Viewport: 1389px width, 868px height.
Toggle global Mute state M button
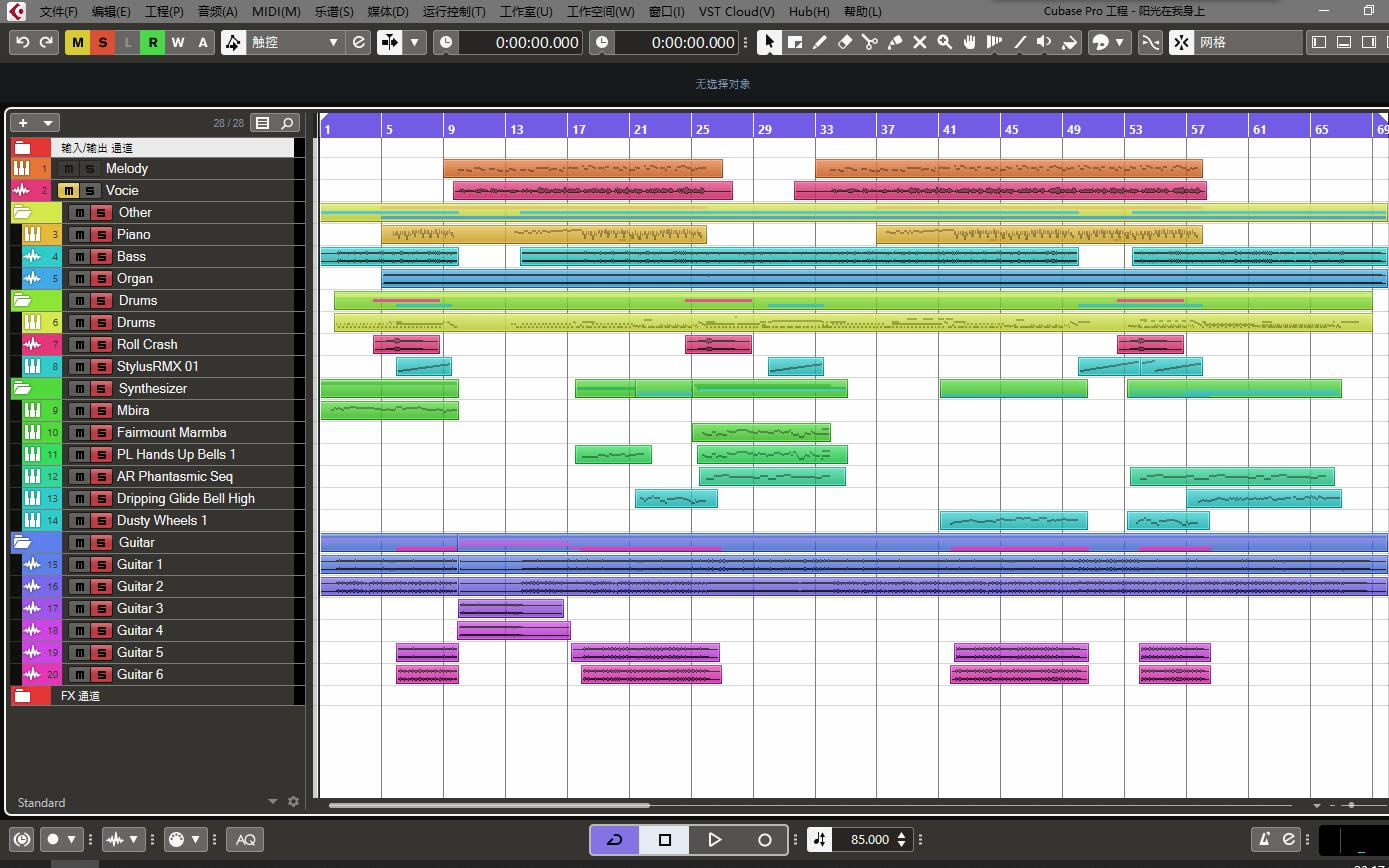point(78,42)
